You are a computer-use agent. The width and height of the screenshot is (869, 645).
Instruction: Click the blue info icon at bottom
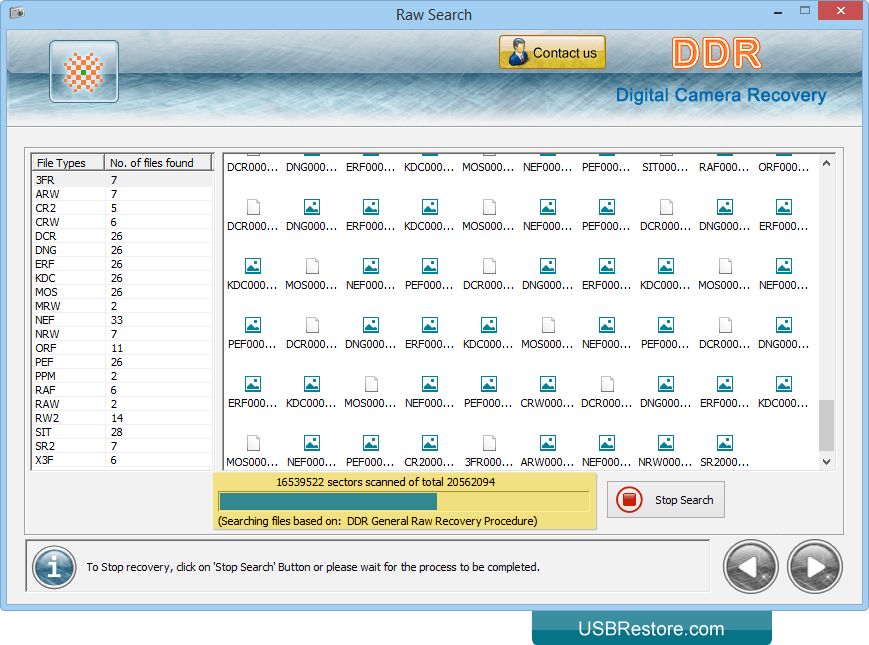[x=54, y=567]
